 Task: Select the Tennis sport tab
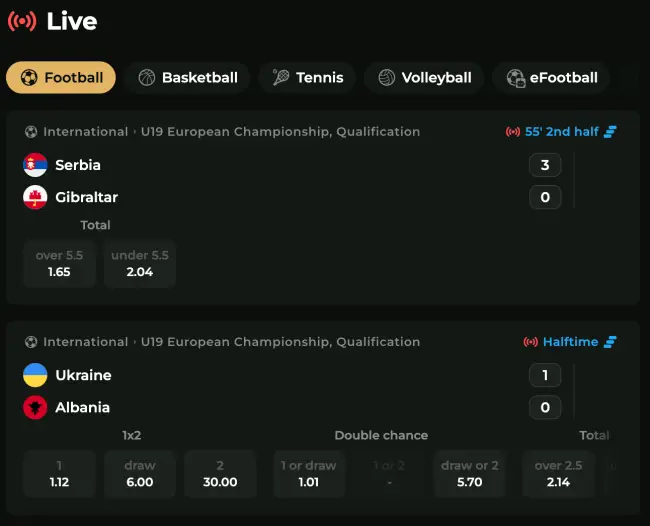click(x=307, y=77)
